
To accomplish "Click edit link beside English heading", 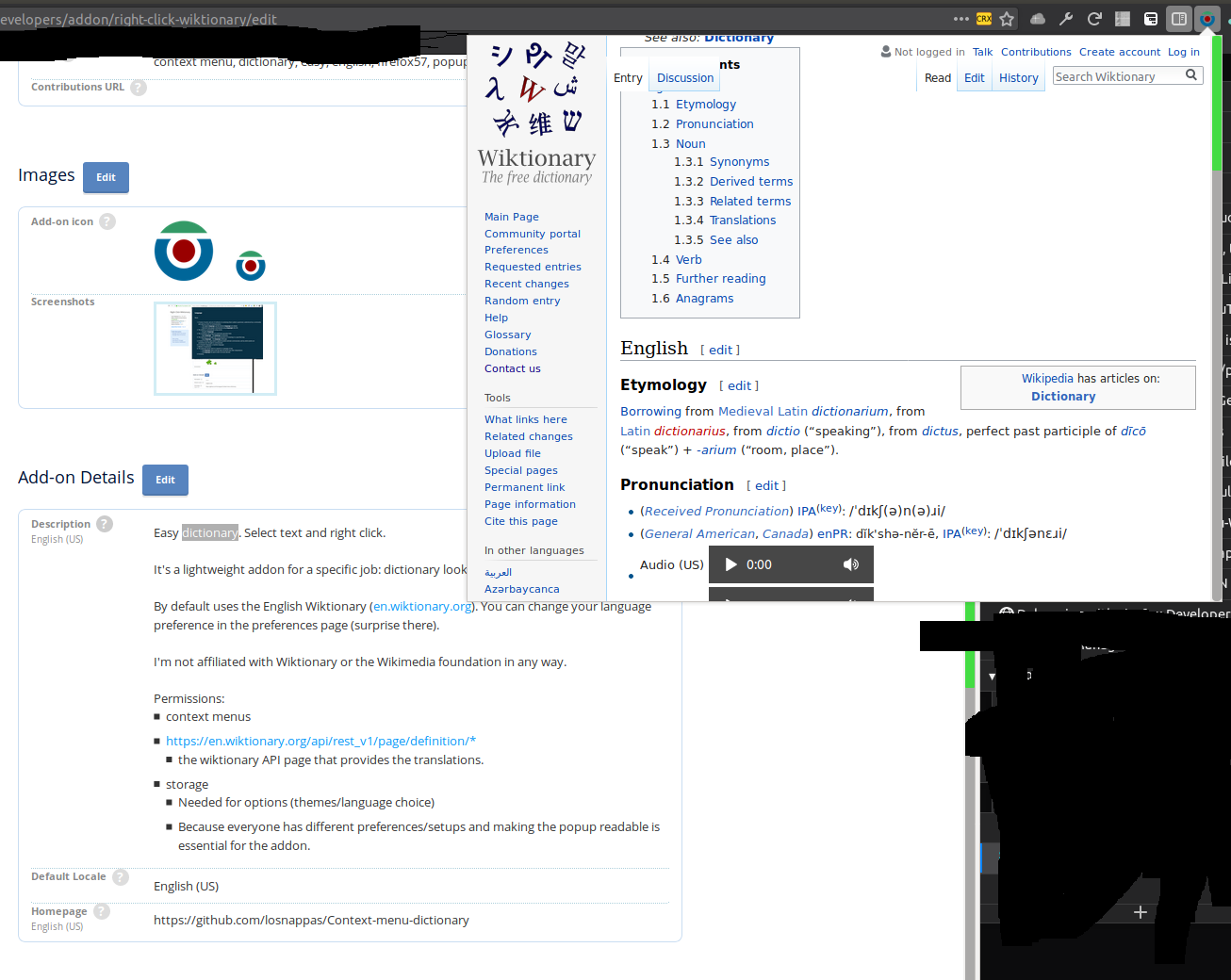I will pyautogui.click(x=720, y=350).
